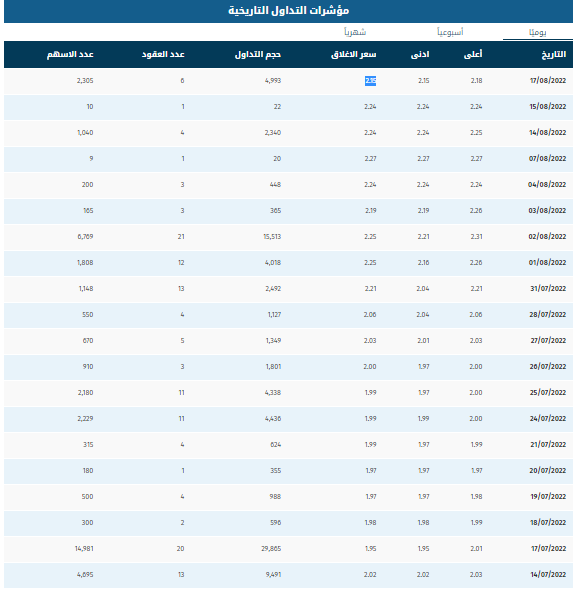573x595 pixels.
Task: Click the مؤشرات التداول التاريخية title bar
Action: point(288,11)
